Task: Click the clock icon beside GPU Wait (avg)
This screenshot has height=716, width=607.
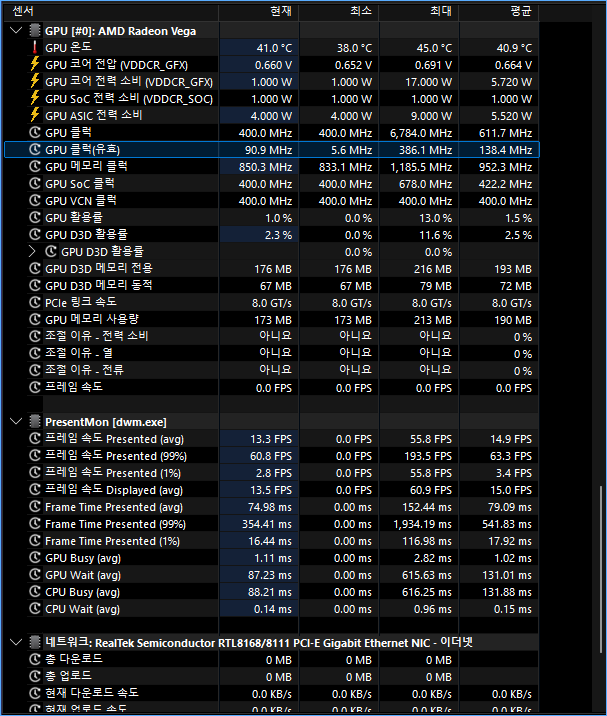Action: tap(35, 575)
